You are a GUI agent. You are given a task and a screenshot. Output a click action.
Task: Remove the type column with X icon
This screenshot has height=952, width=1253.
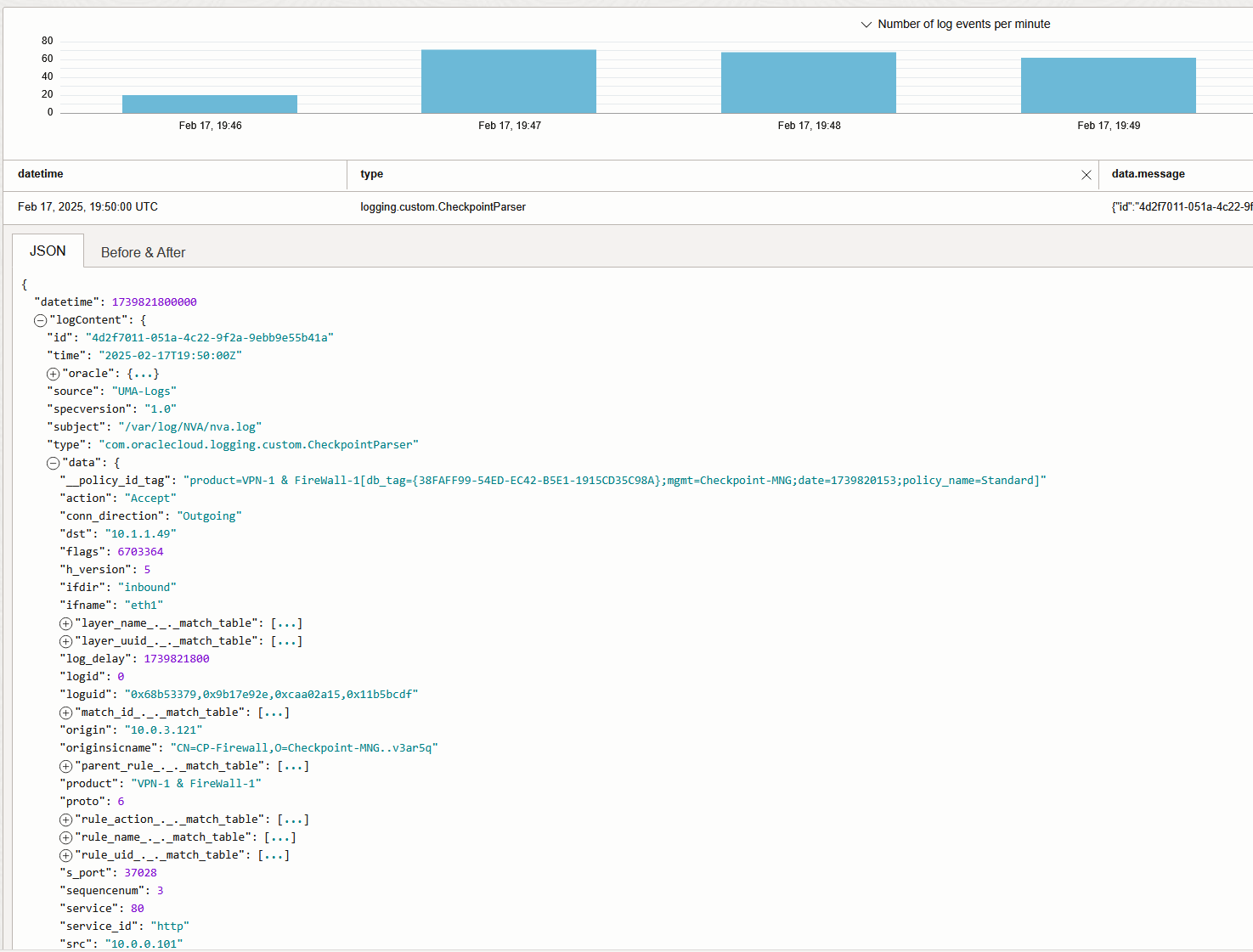point(1086,175)
